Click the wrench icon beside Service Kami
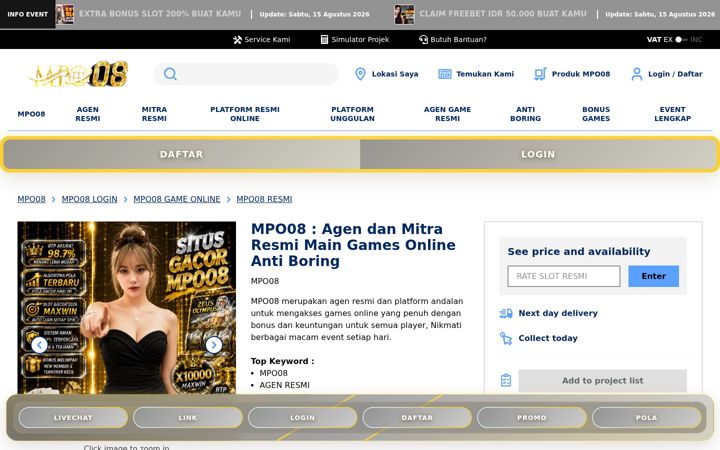 (x=237, y=39)
